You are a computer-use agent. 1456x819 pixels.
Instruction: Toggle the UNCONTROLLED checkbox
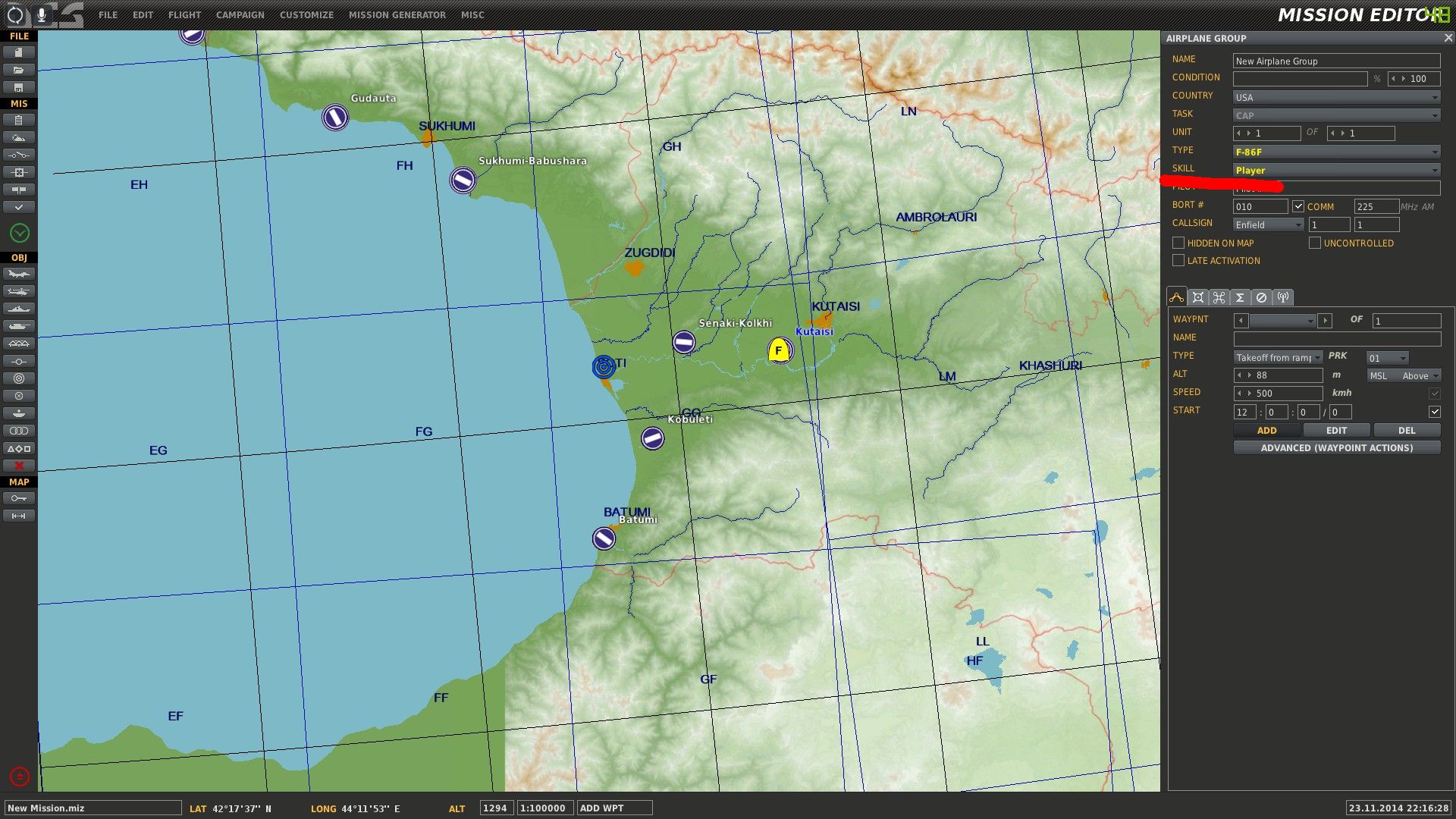click(1315, 243)
